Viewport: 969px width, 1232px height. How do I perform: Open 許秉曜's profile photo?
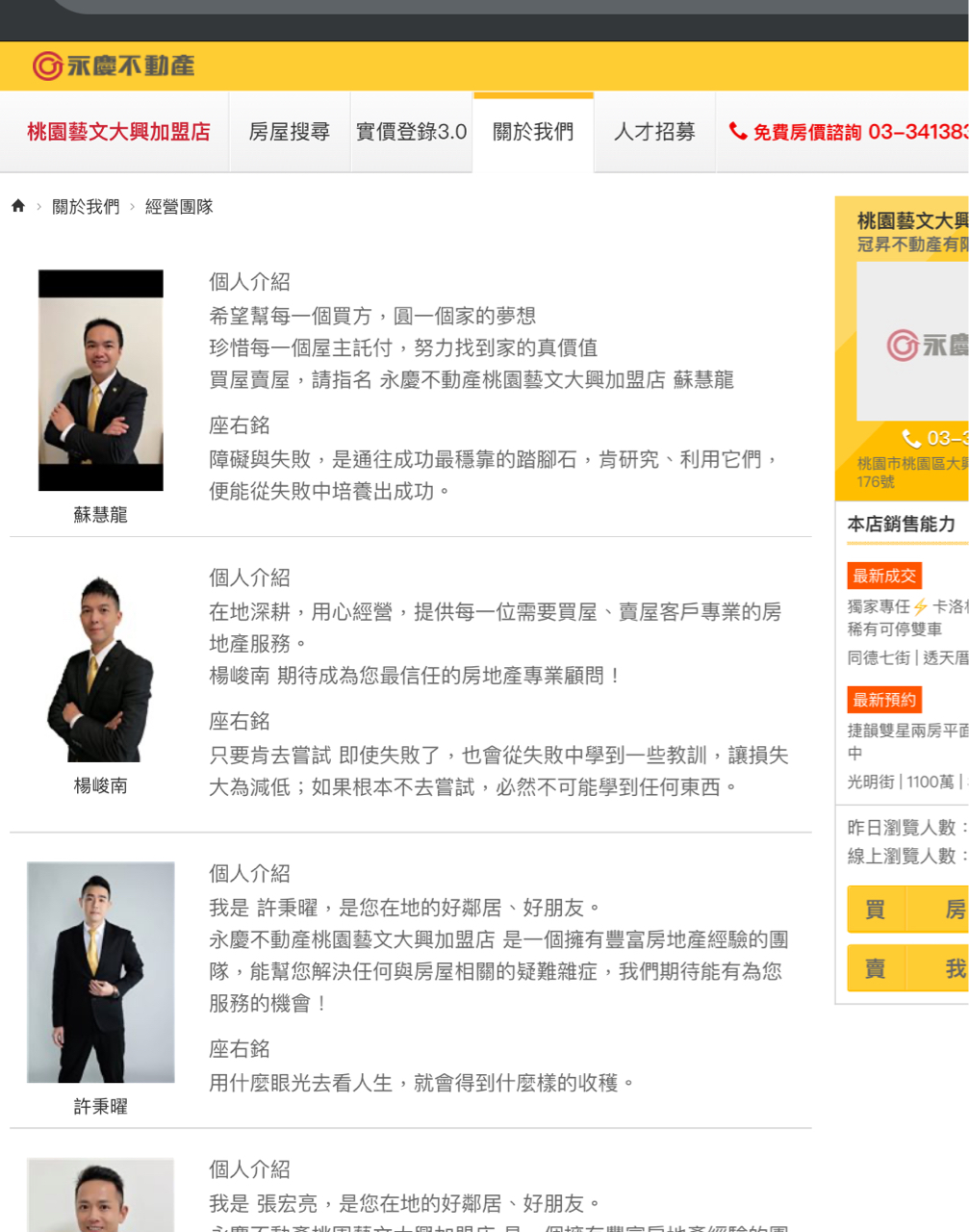(101, 972)
